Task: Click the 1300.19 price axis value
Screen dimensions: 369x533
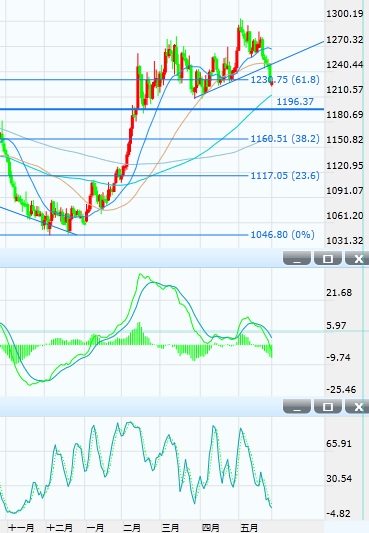Action: click(345, 14)
